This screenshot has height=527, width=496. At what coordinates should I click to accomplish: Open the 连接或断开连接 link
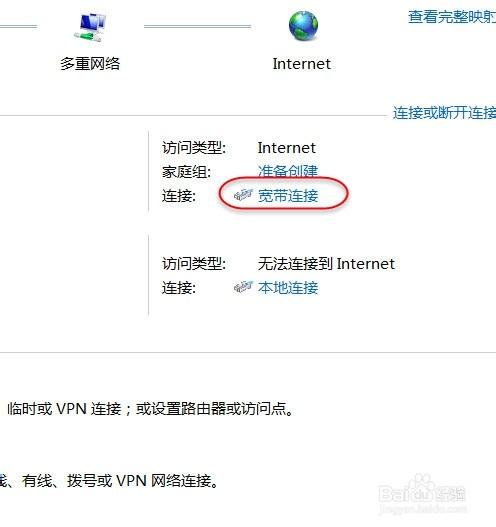444,113
